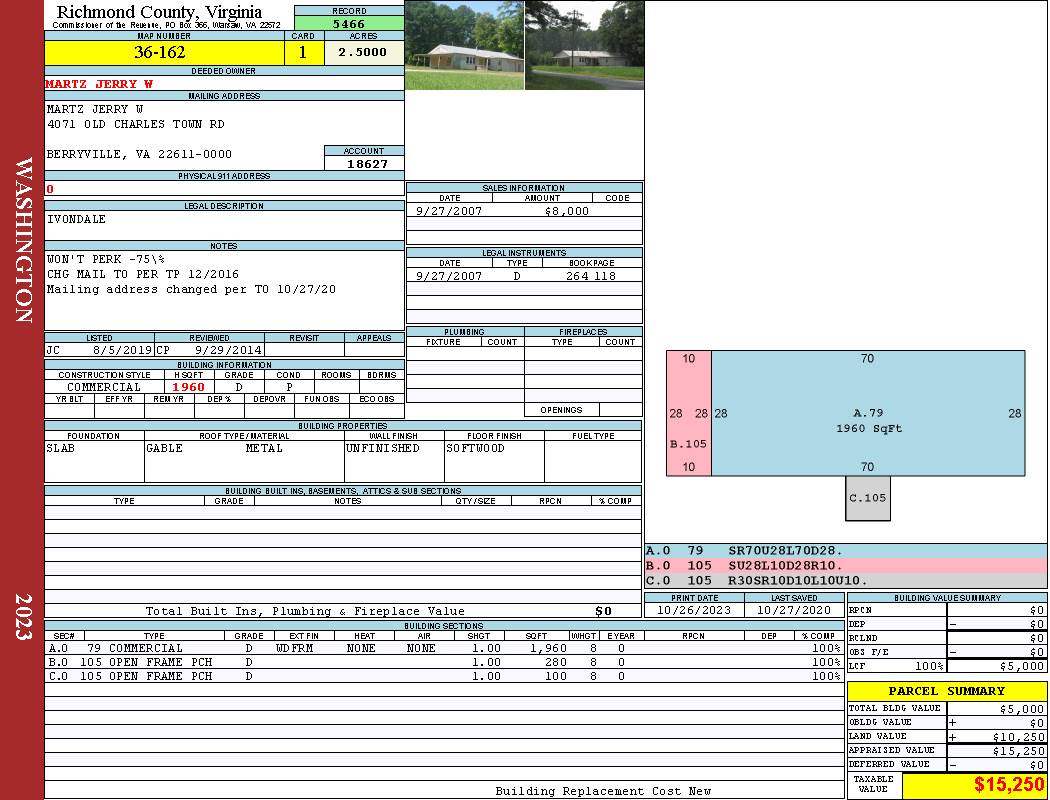This screenshot has width=1050, height=800.
Task: Select wall finish UNFINISHED
Action: tap(382, 449)
